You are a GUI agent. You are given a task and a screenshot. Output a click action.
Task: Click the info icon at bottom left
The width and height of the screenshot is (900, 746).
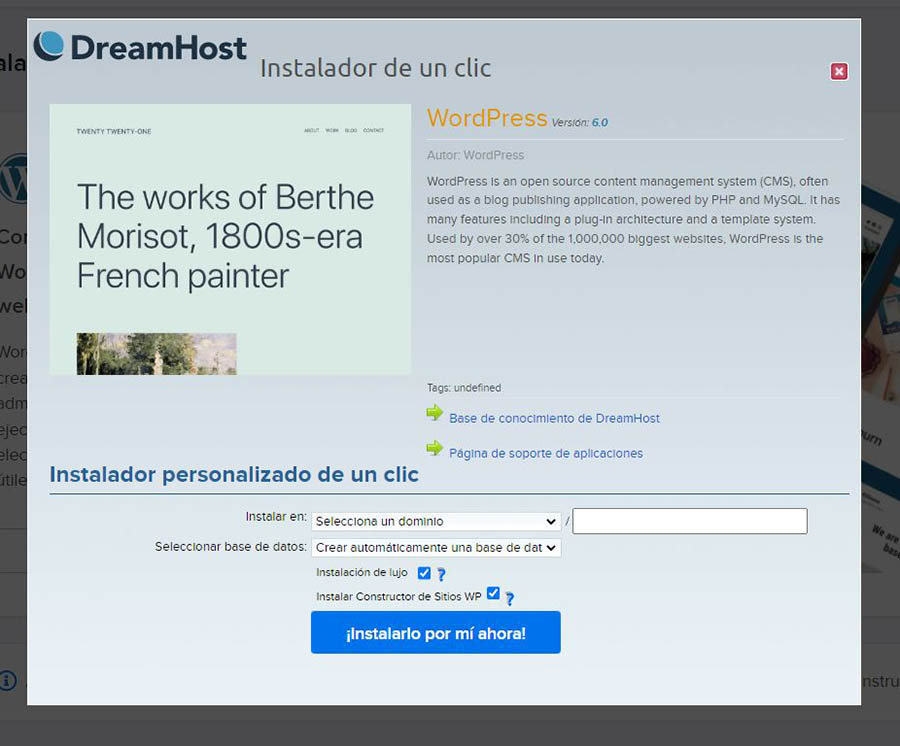point(8,681)
